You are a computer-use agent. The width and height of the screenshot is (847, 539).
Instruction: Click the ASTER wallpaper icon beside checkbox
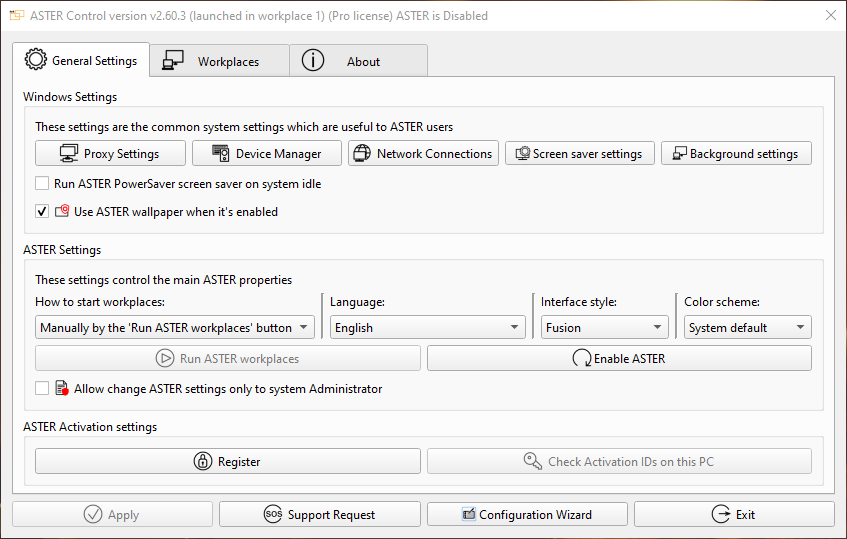[62, 211]
